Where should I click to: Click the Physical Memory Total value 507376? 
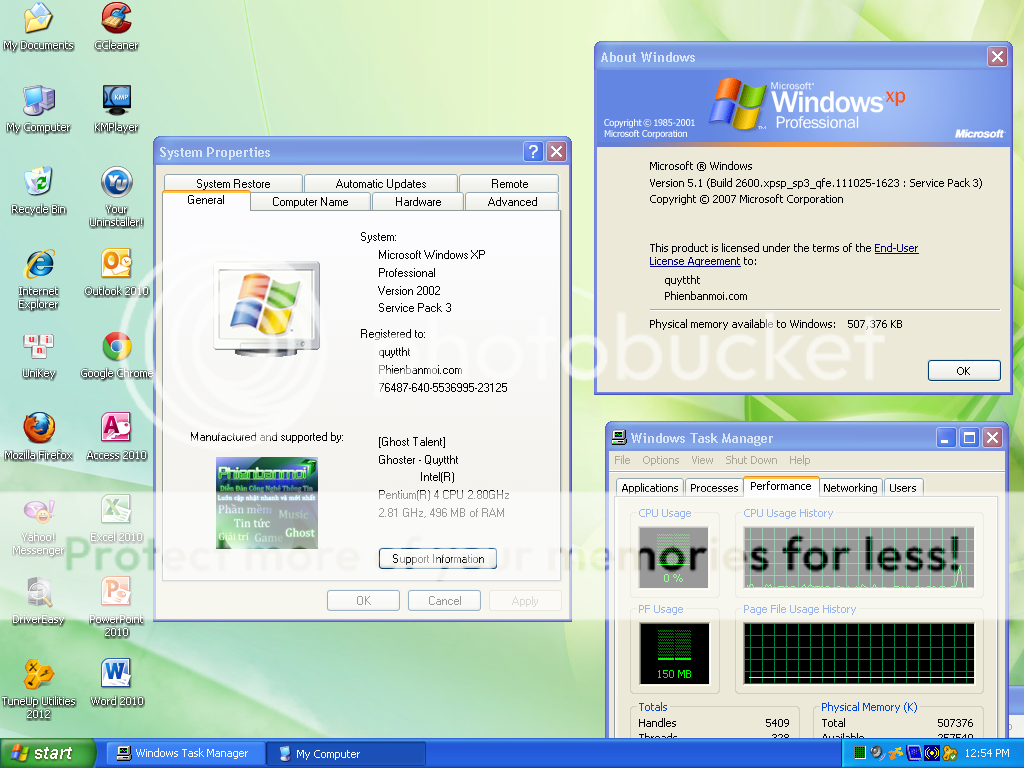click(x=955, y=723)
